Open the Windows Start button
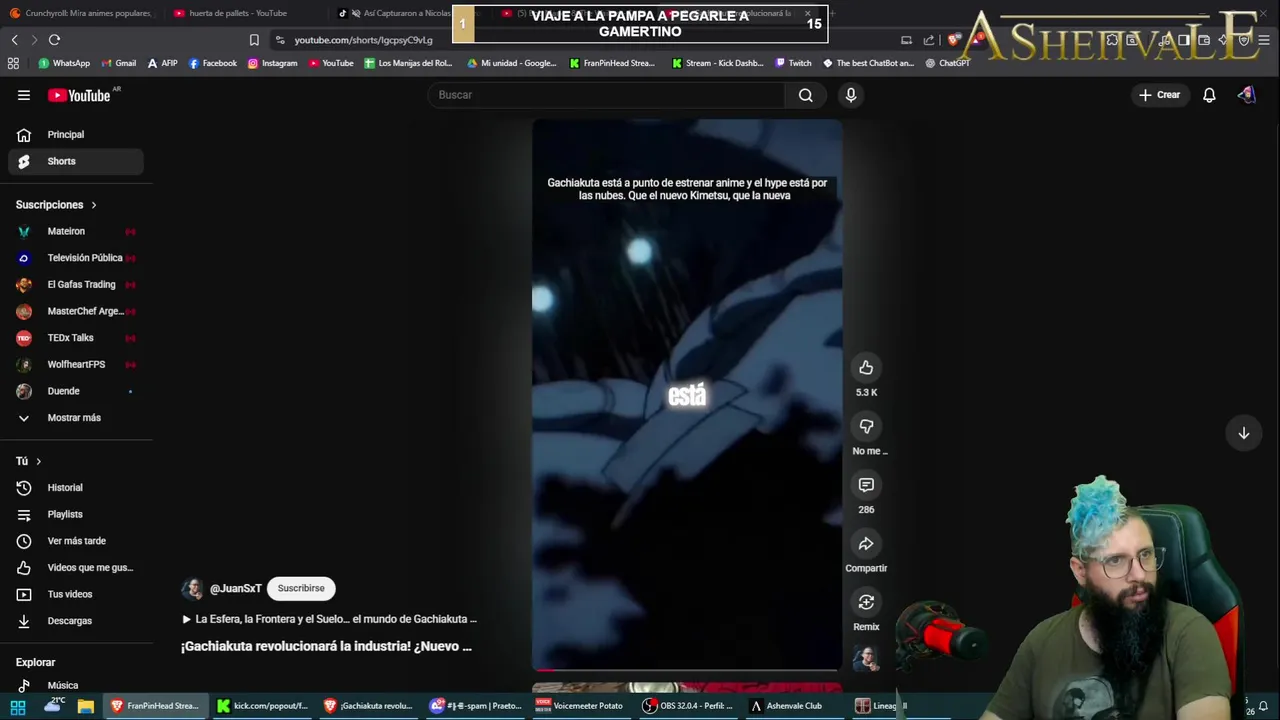Image resolution: width=1280 pixels, height=720 pixels. (18, 706)
